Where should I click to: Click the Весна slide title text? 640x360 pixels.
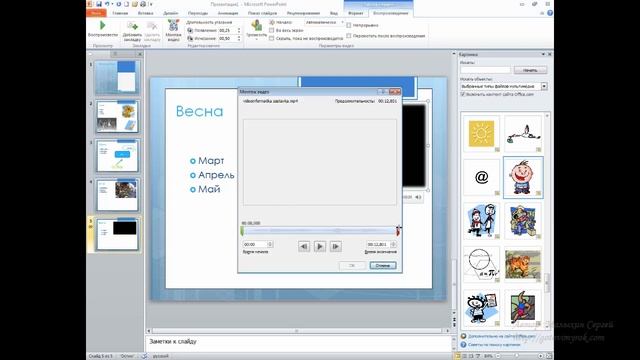(x=200, y=111)
